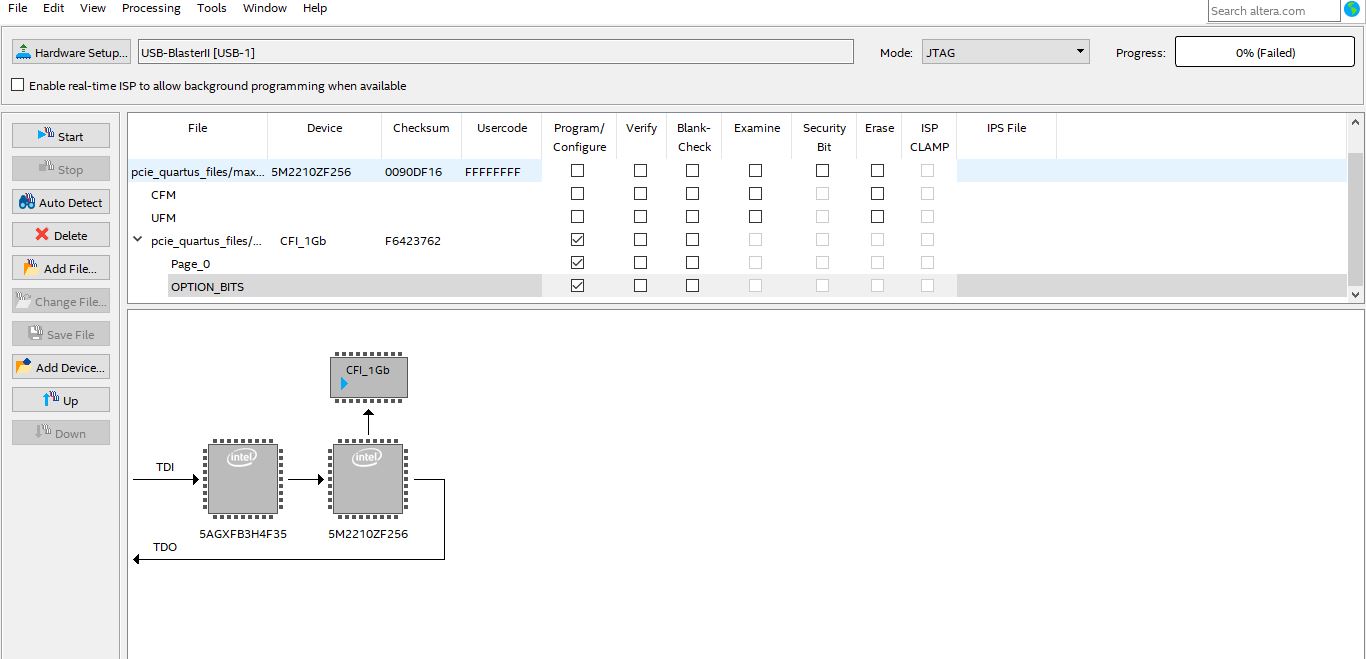Uncheck Program/Configure for Page_0
Screen dimensions: 1366x659
(577, 263)
